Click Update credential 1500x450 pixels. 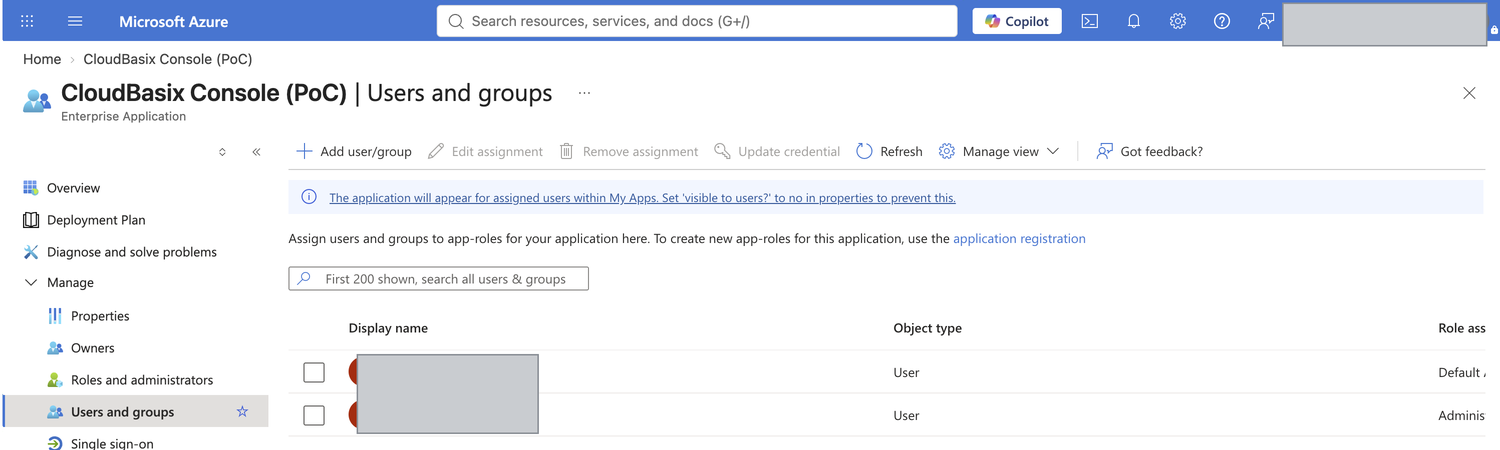777,151
